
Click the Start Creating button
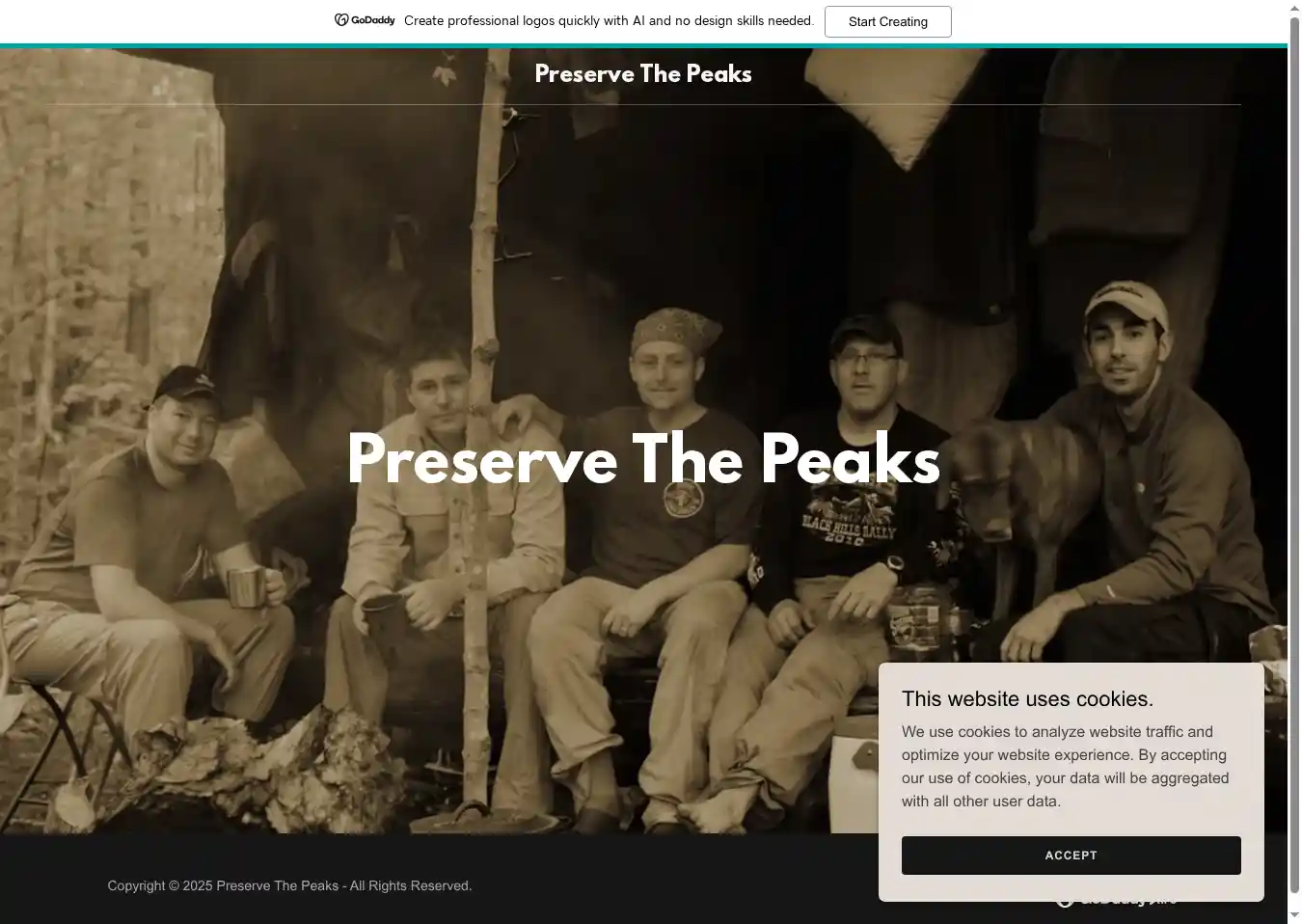coord(887,21)
